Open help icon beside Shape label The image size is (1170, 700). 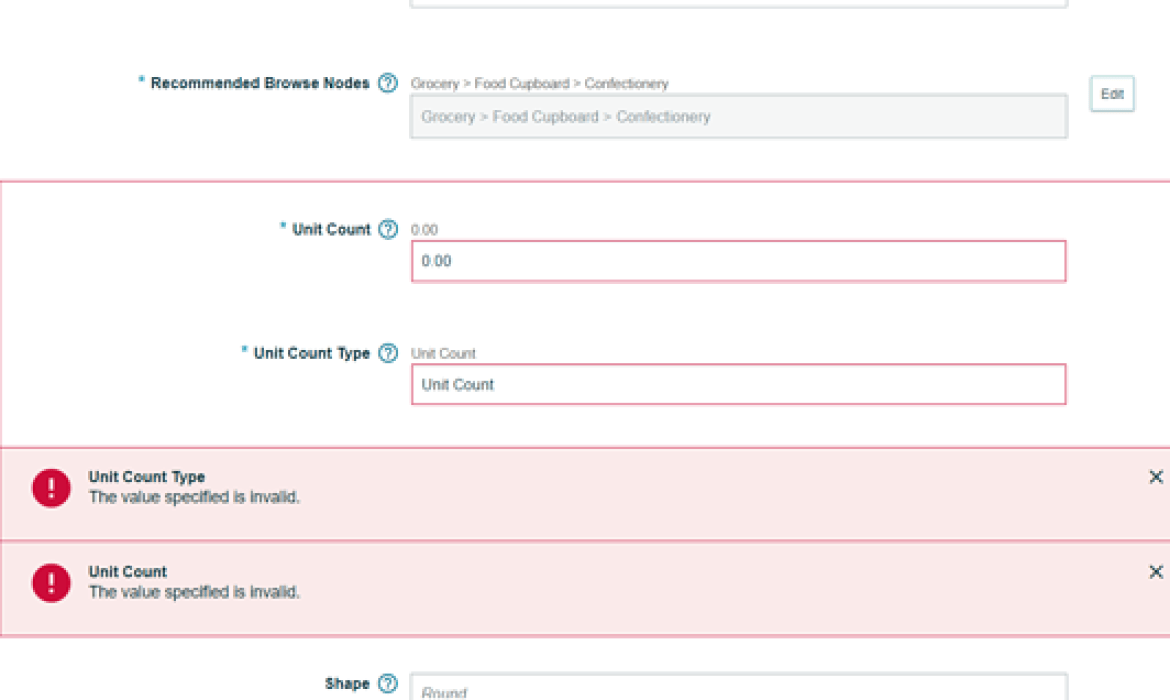point(387,684)
